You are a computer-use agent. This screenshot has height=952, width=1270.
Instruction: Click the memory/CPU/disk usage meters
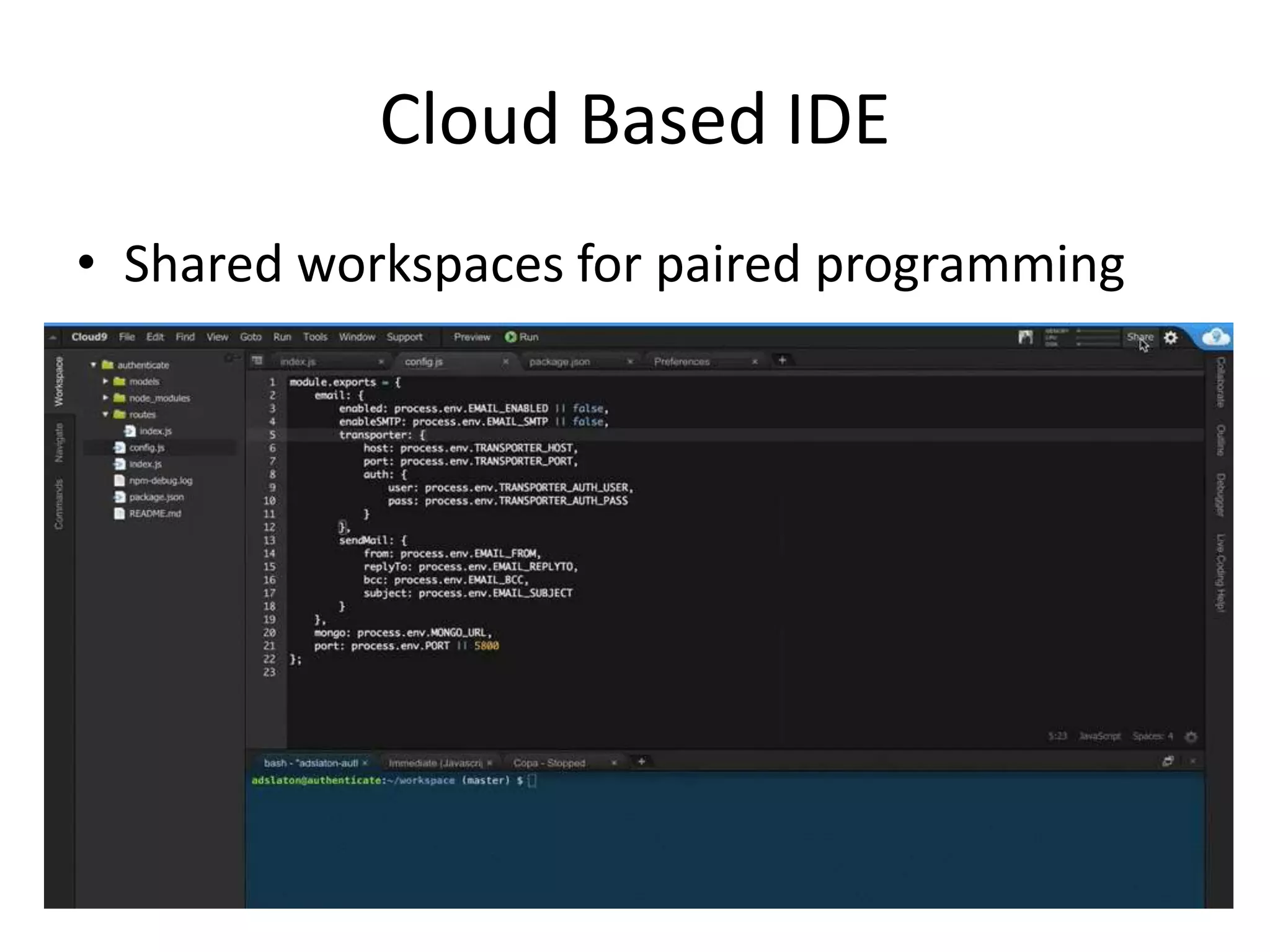point(1081,338)
